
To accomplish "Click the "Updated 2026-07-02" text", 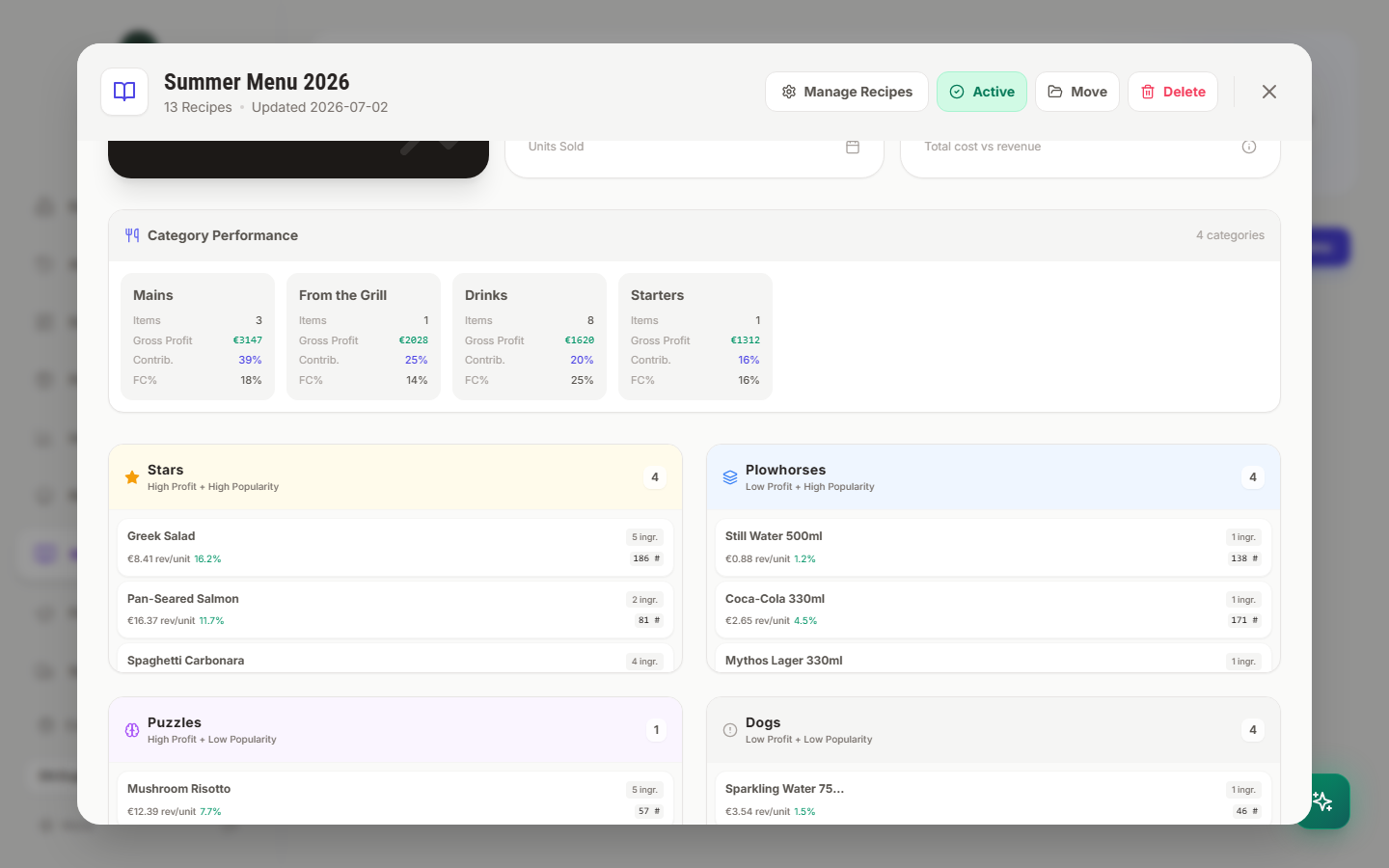I will pos(319,107).
